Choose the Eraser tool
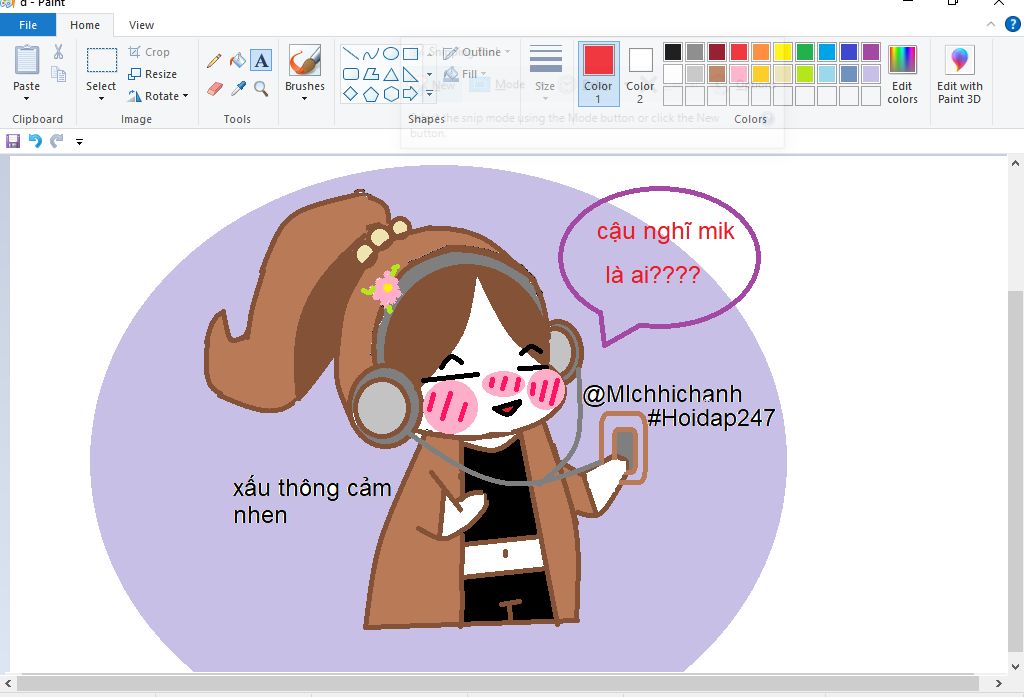The height and width of the screenshot is (697, 1024). (214, 88)
